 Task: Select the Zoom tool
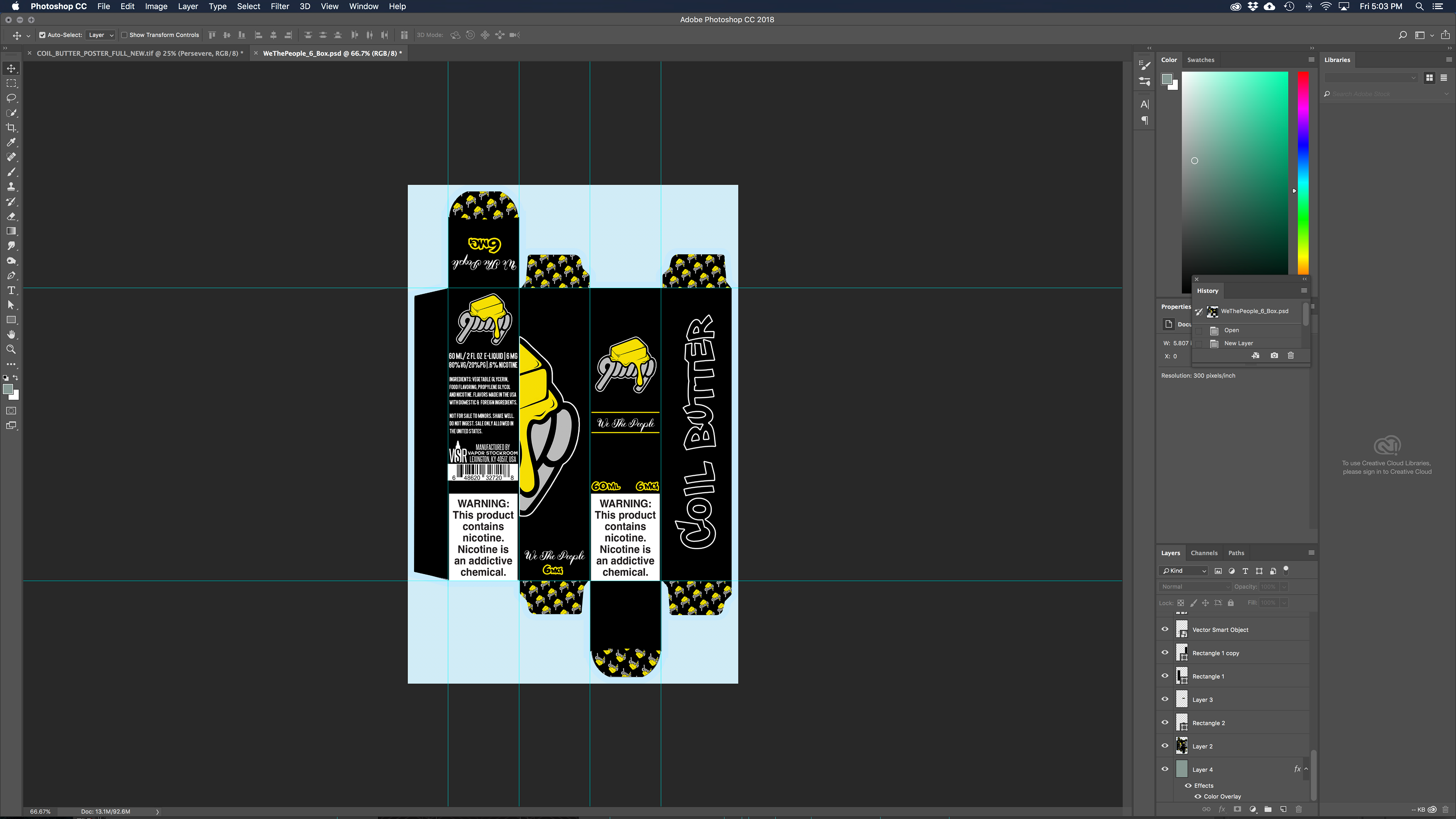tap(11, 349)
